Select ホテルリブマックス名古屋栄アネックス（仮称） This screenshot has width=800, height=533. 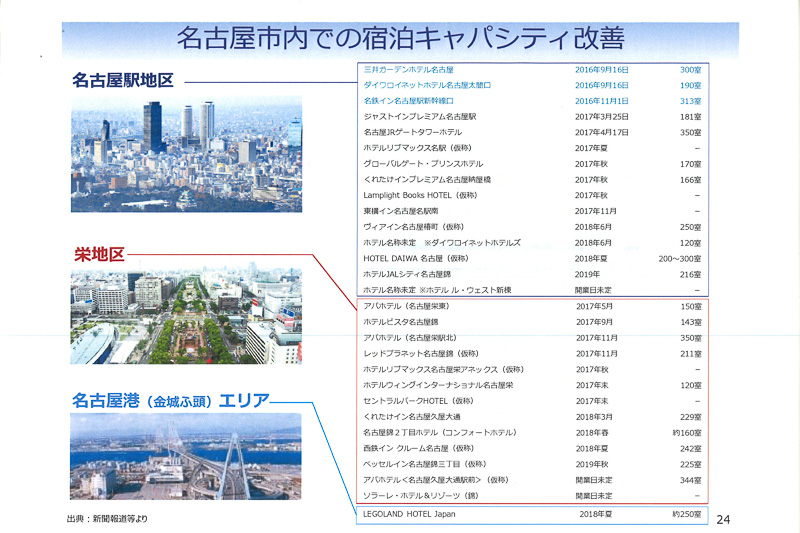point(444,370)
